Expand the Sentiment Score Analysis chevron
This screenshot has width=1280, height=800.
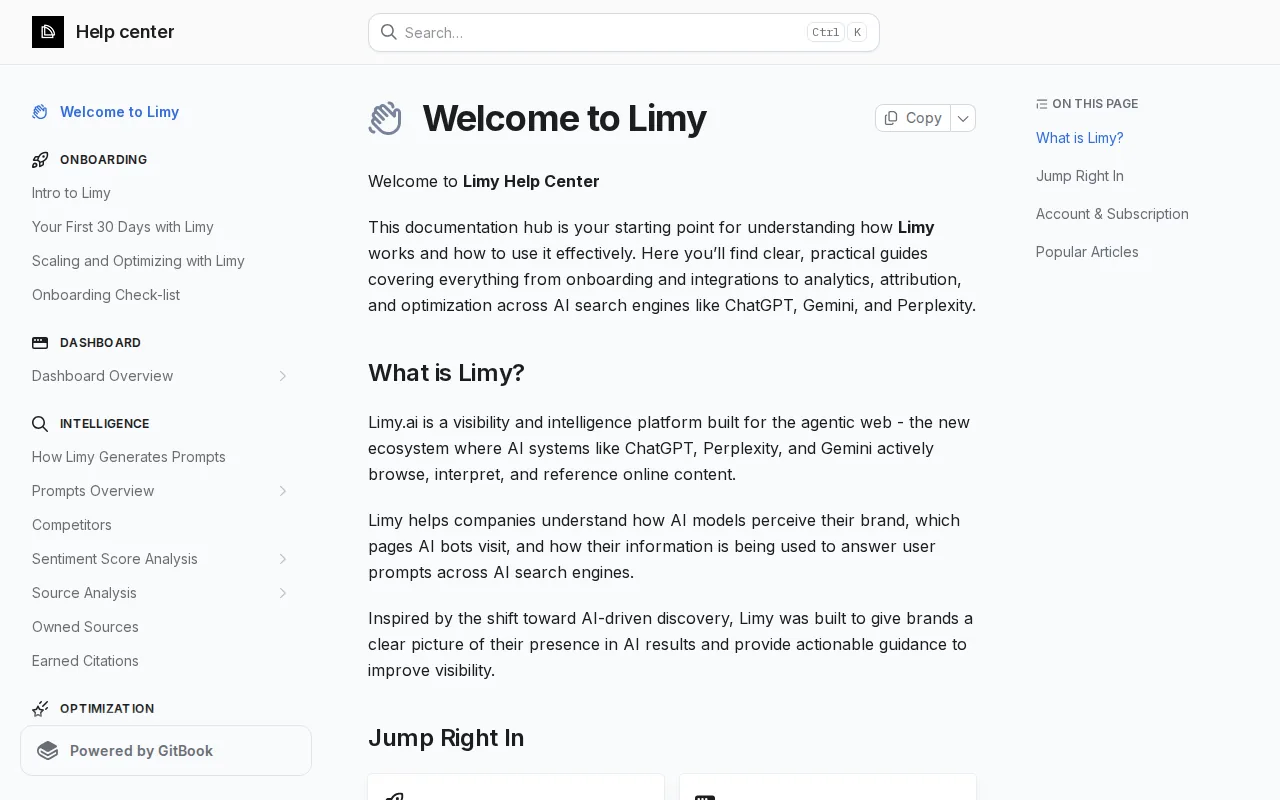(283, 559)
